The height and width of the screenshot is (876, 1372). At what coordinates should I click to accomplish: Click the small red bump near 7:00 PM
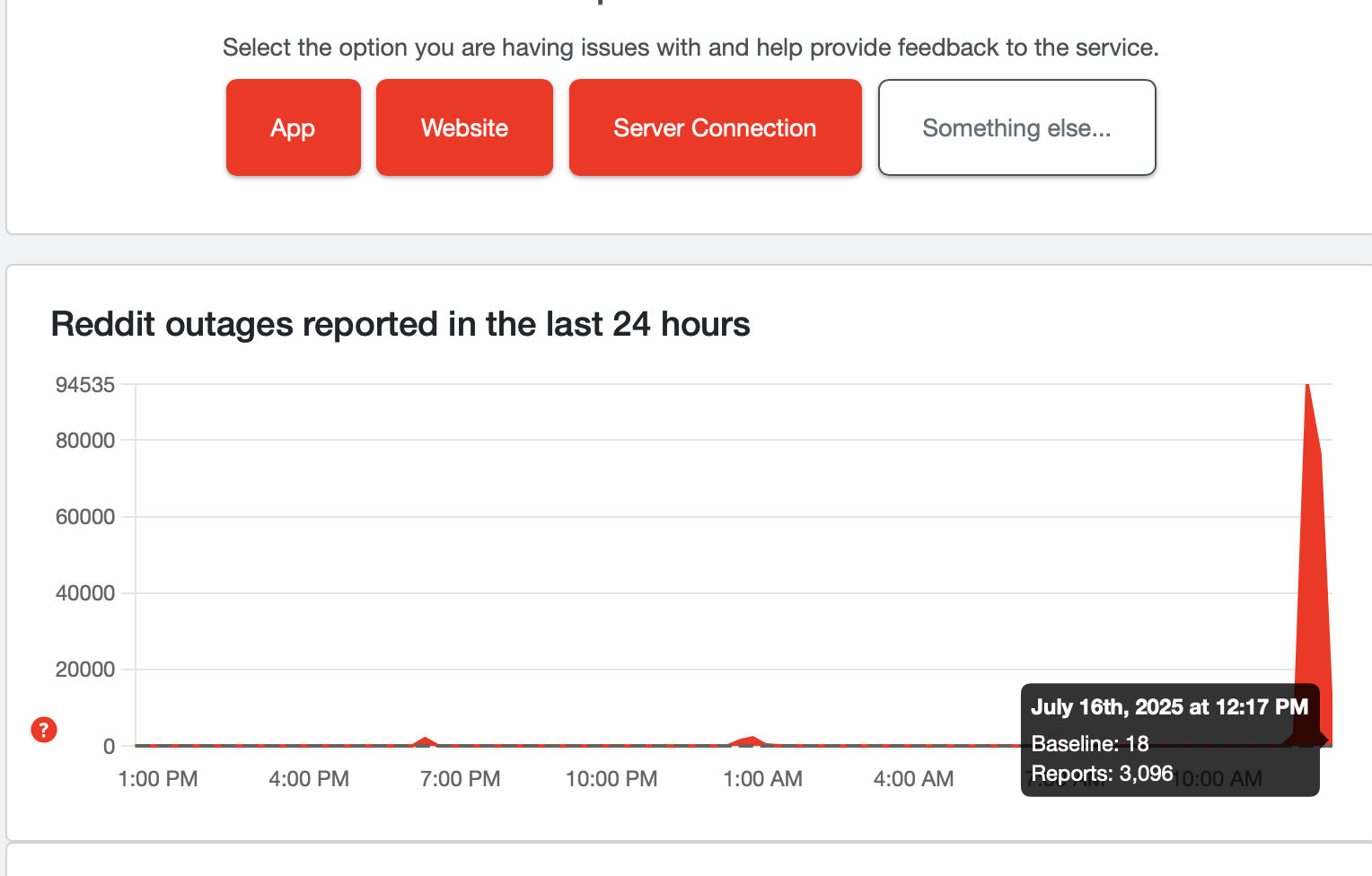[x=426, y=740]
